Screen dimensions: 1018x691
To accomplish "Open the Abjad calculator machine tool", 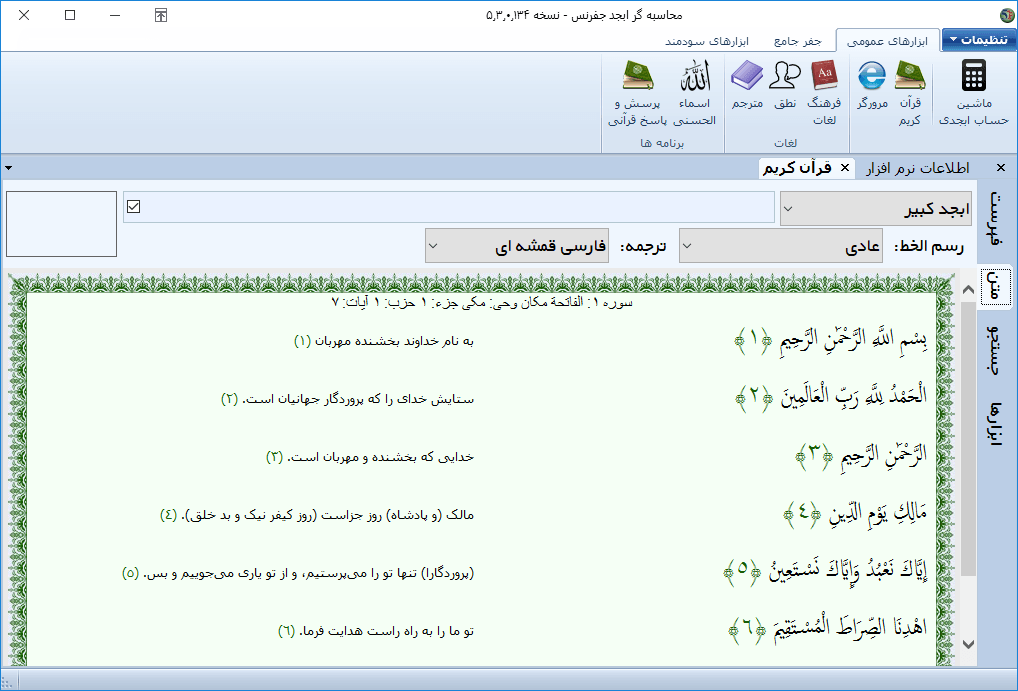I will (973, 92).
